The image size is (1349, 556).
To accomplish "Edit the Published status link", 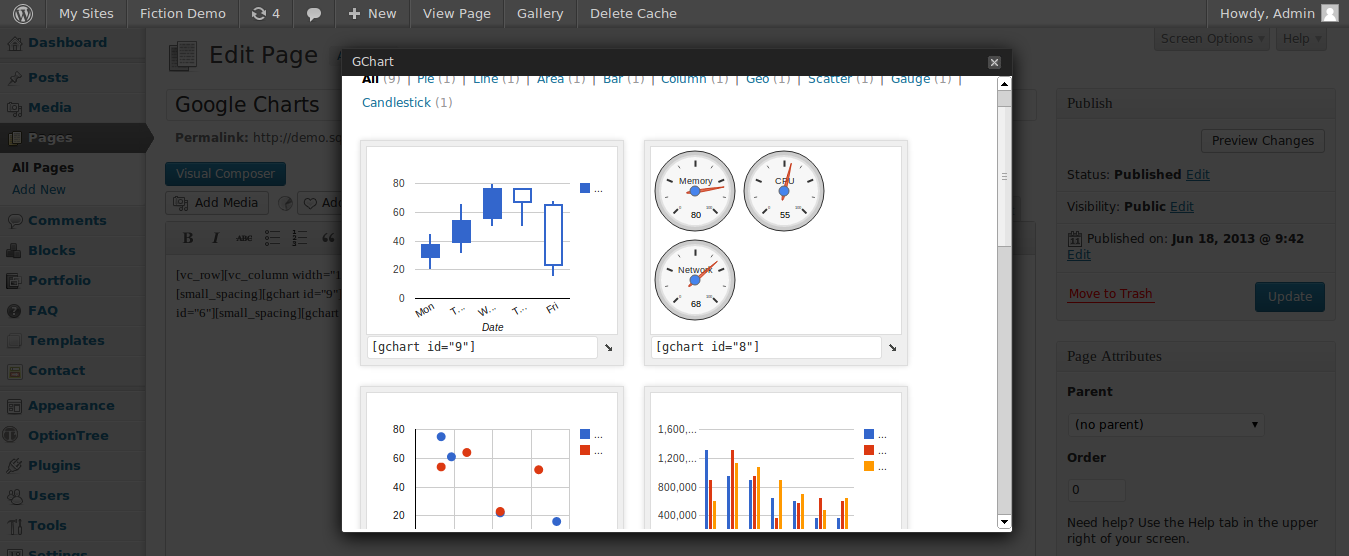I will tap(1198, 175).
